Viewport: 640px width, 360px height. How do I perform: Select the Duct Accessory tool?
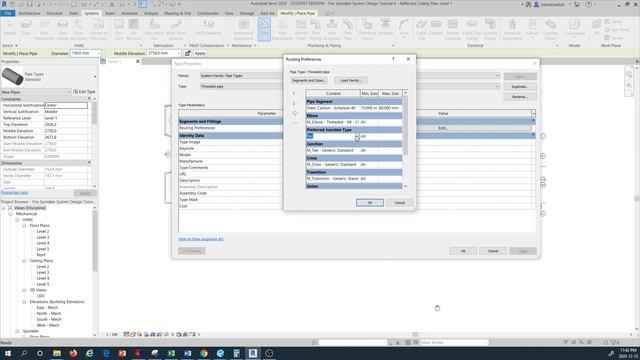click(78, 28)
